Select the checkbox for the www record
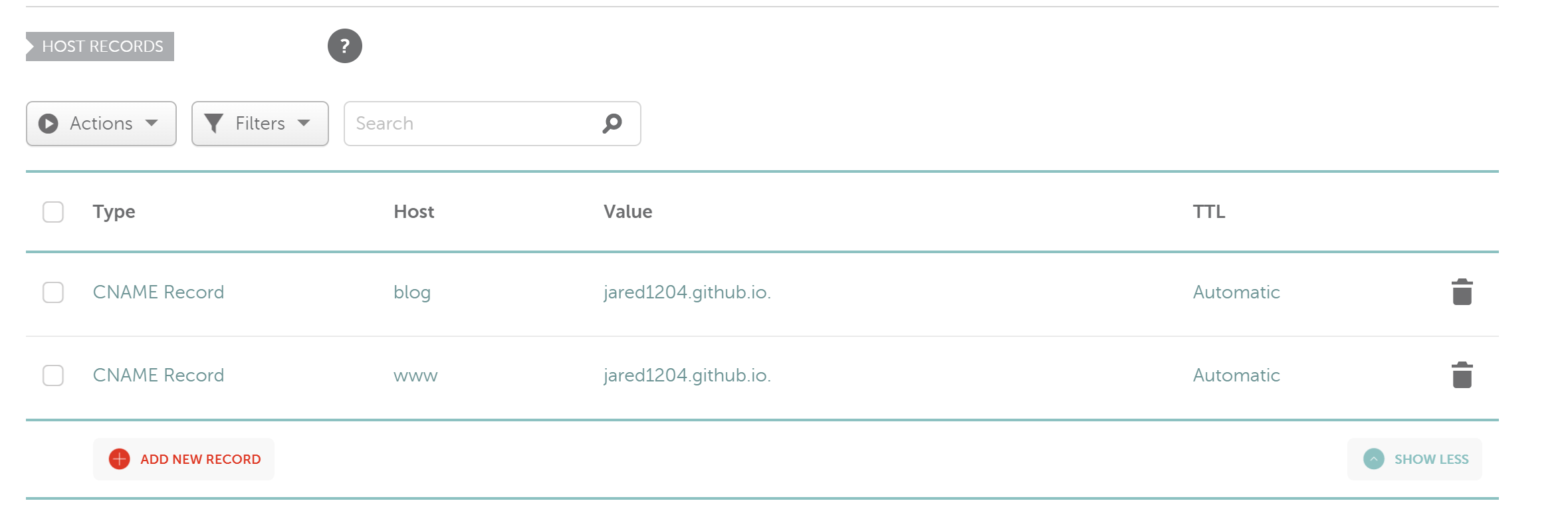The image size is (1568, 523). (53, 375)
